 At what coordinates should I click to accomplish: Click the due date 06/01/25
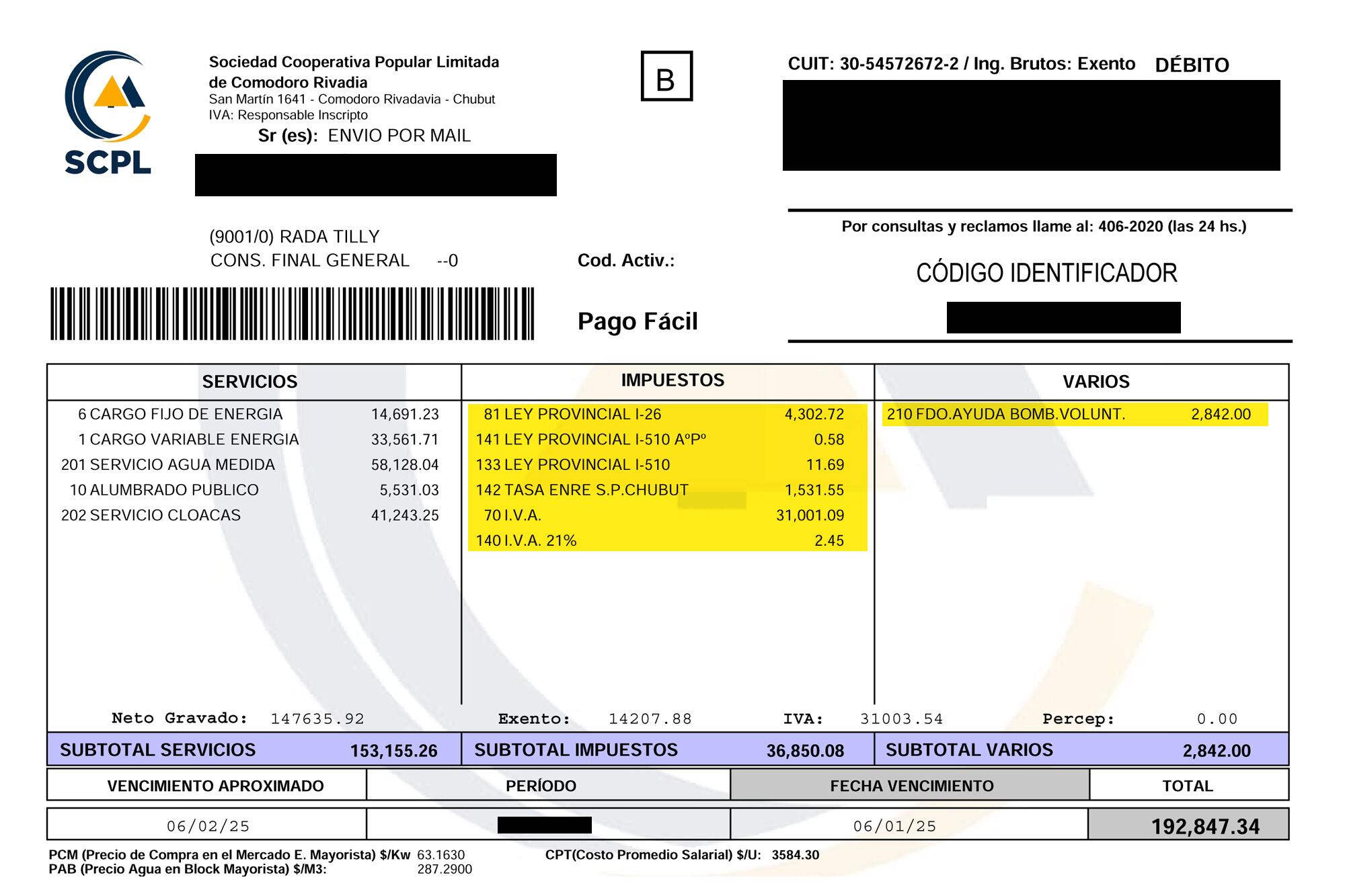click(x=894, y=826)
